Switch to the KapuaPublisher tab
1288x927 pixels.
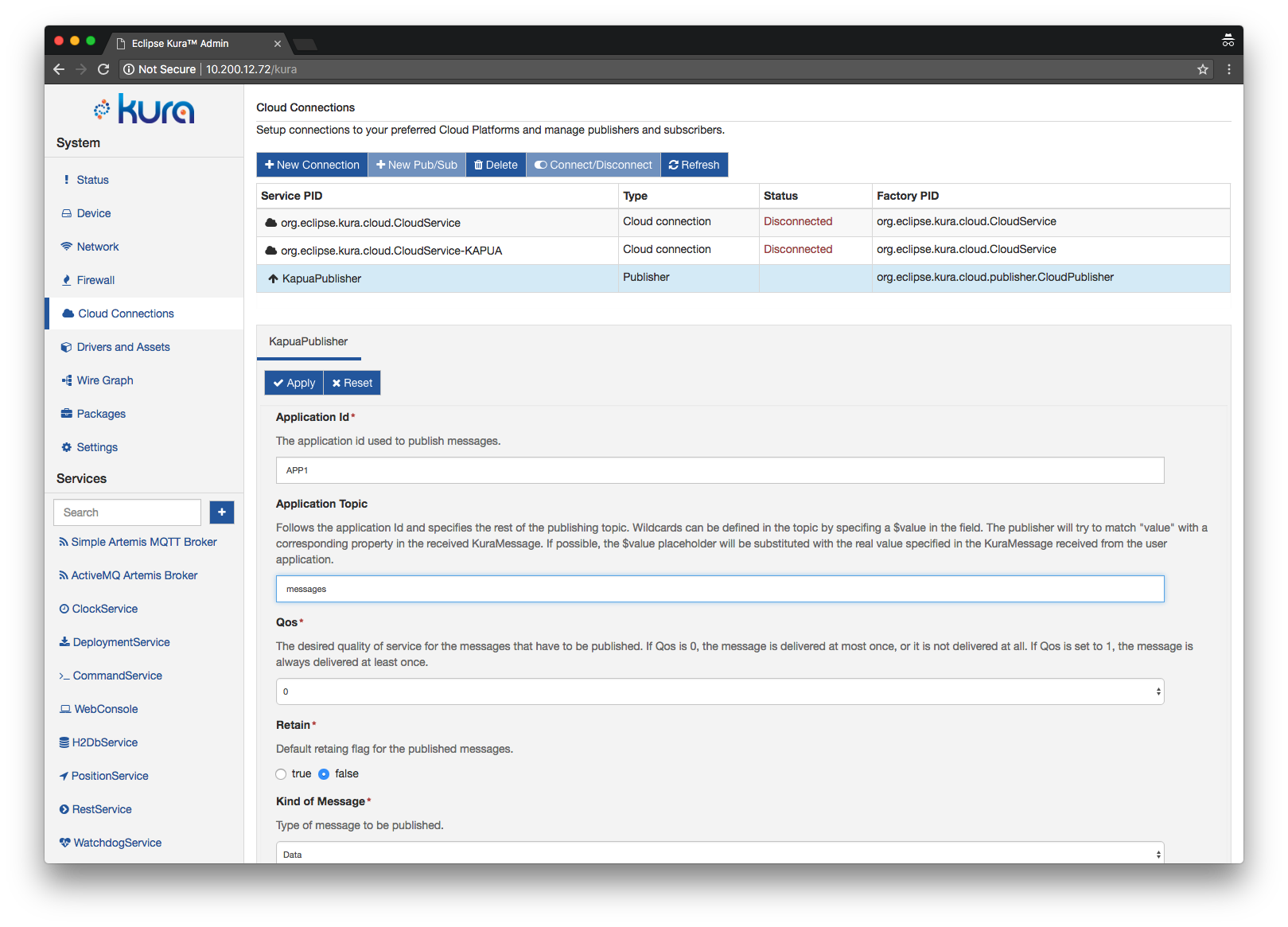pos(309,341)
